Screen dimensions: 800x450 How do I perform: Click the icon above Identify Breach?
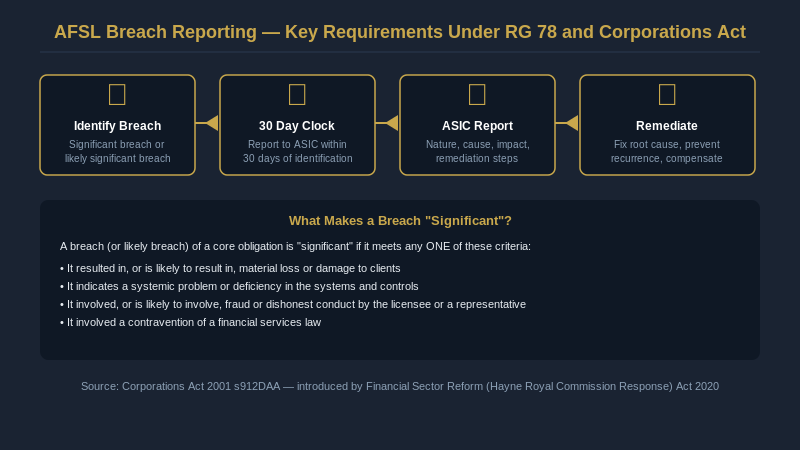pyautogui.click(x=117, y=95)
